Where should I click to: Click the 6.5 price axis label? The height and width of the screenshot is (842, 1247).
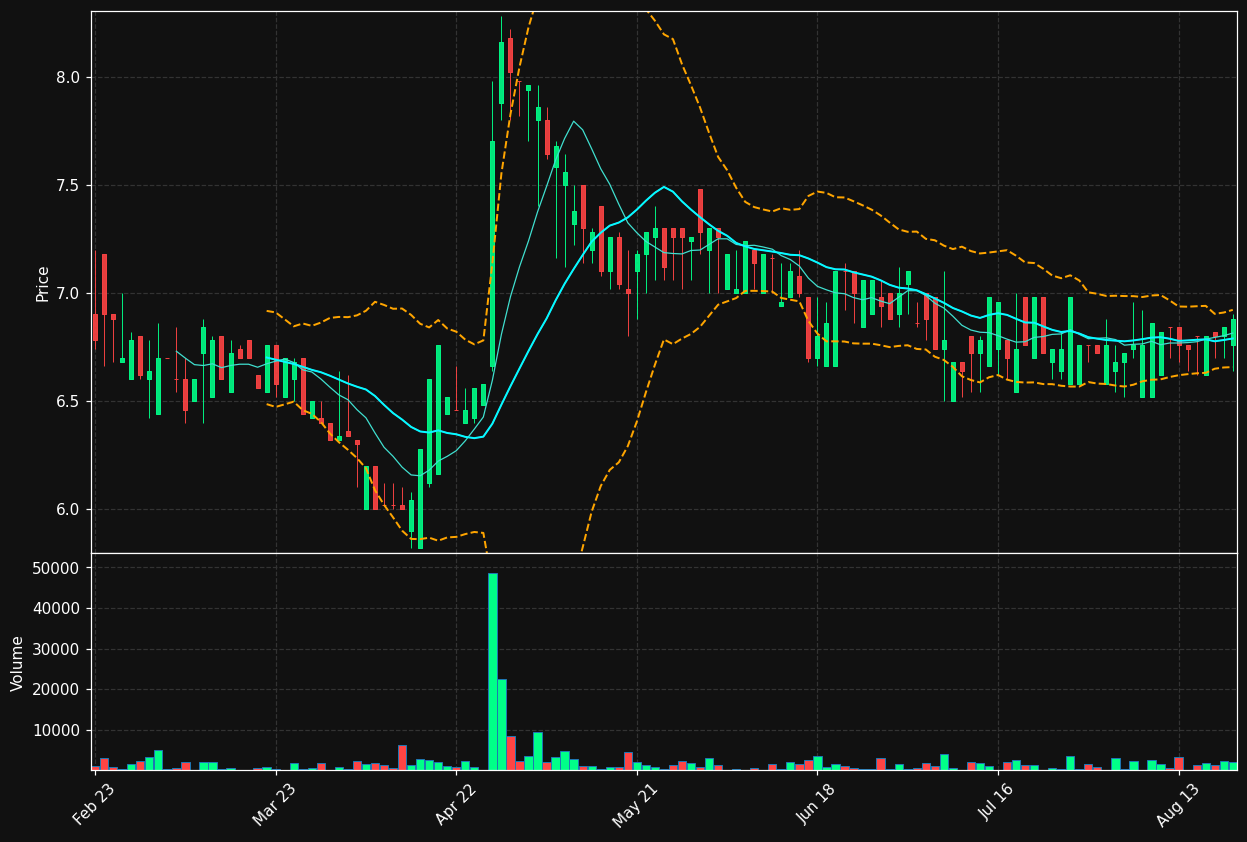click(x=68, y=402)
